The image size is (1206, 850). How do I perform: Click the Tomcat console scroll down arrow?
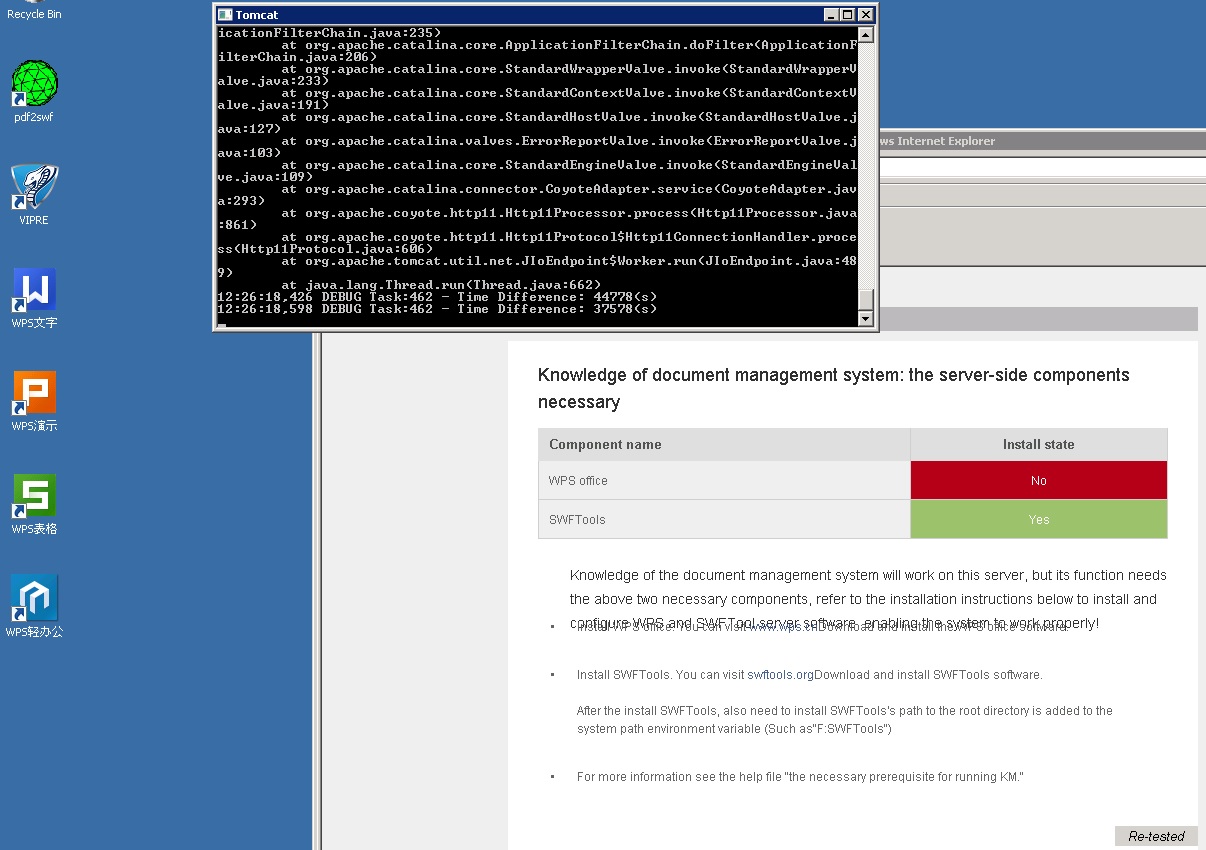(866, 318)
